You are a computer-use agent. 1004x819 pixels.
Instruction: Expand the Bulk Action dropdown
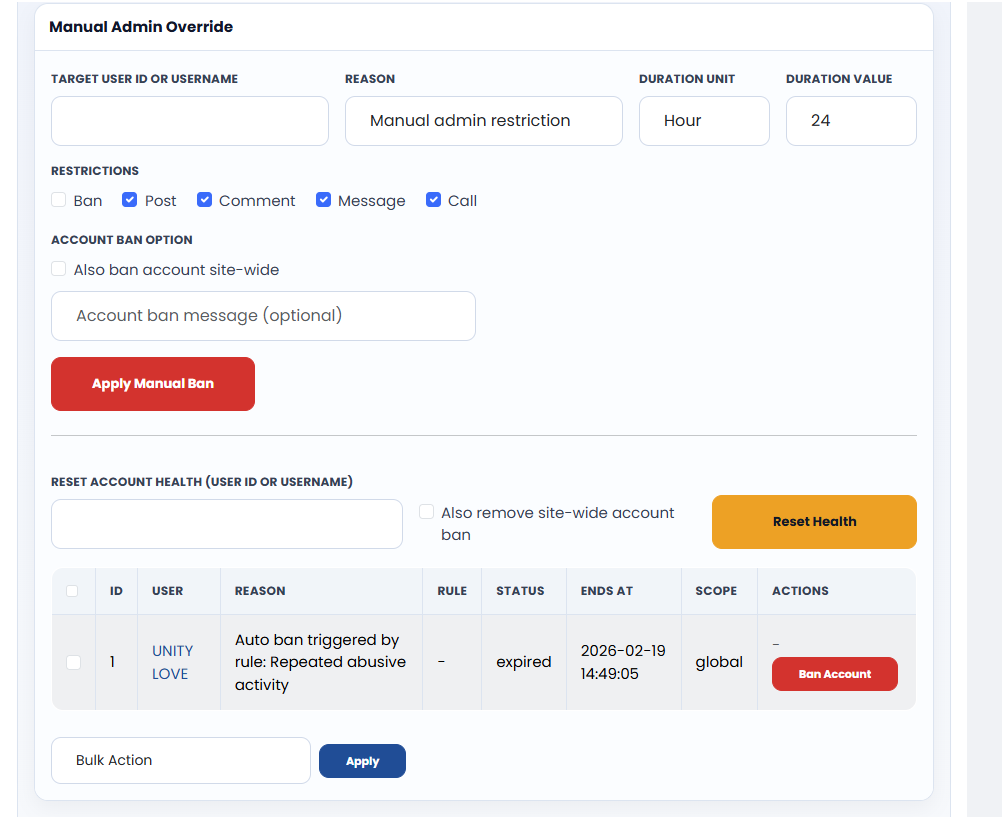pyautogui.click(x=181, y=761)
